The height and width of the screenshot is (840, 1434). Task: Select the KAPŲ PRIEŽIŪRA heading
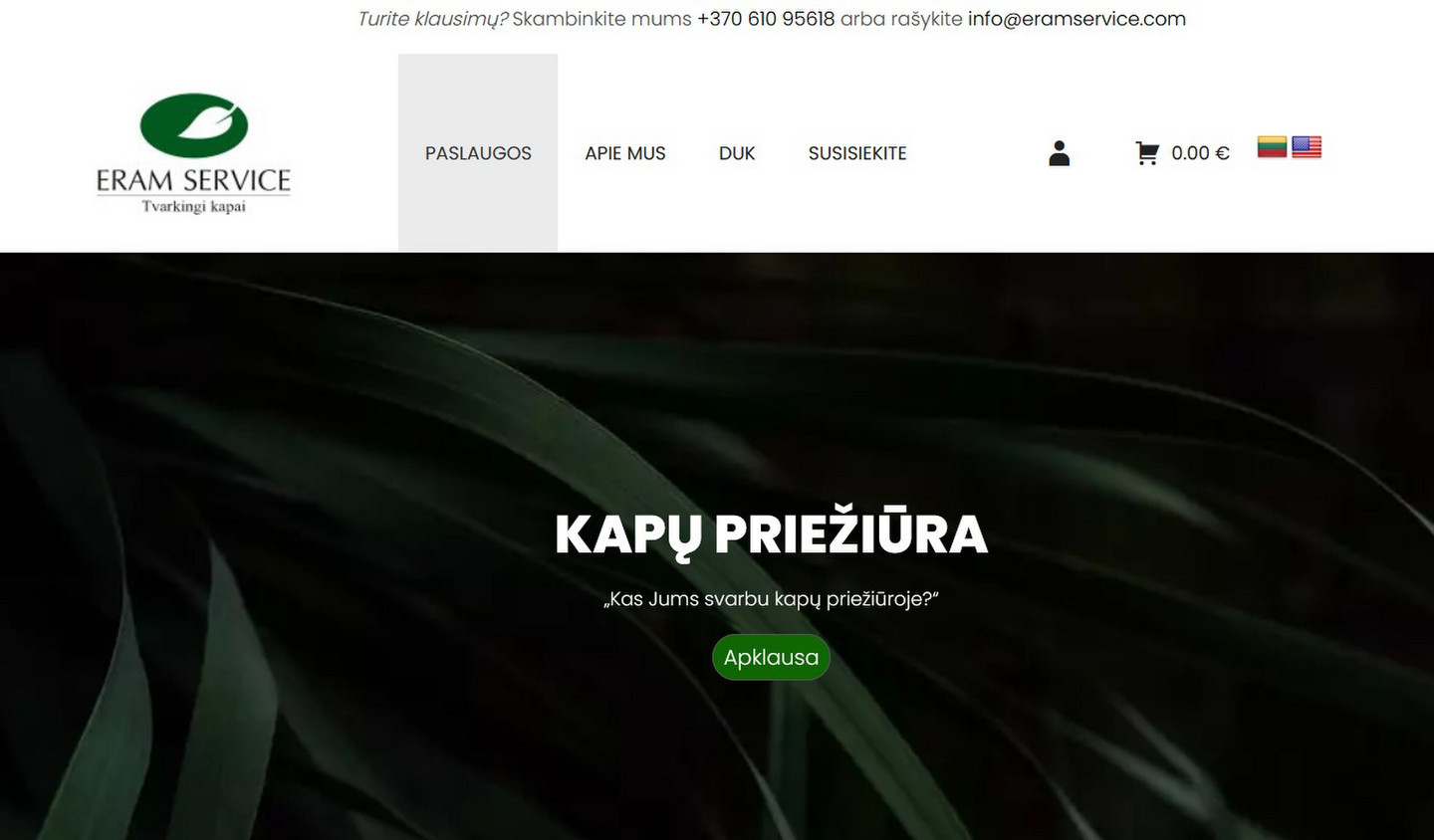tap(771, 533)
